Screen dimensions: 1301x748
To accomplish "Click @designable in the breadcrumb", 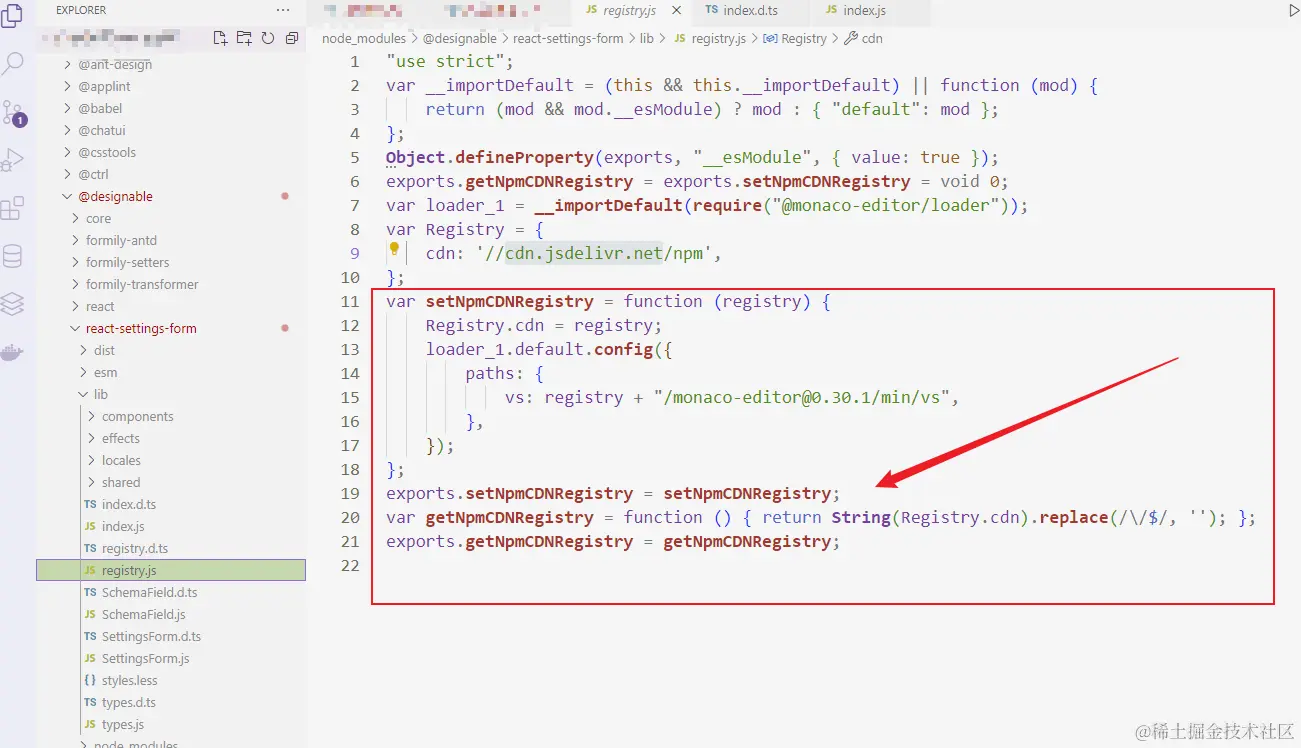I will pos(461,38).
